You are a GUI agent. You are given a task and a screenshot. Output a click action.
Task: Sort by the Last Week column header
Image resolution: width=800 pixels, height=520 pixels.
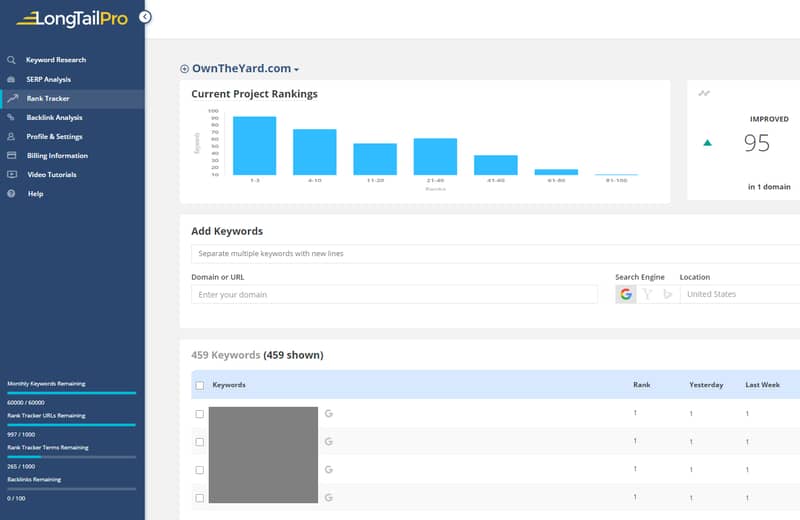coord(762,385)
